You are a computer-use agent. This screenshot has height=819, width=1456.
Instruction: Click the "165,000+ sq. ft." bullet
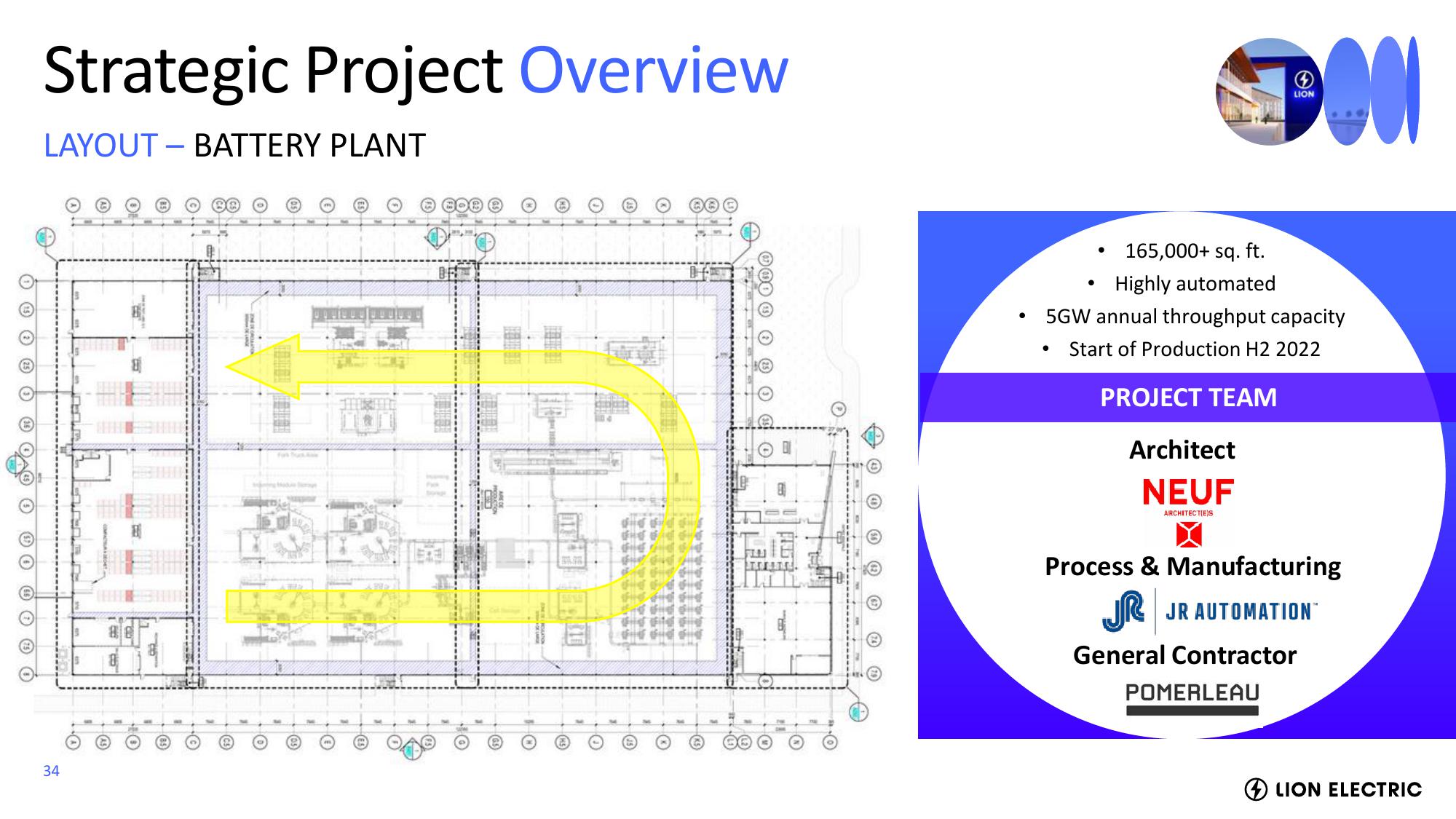(x=1195, y=251)
